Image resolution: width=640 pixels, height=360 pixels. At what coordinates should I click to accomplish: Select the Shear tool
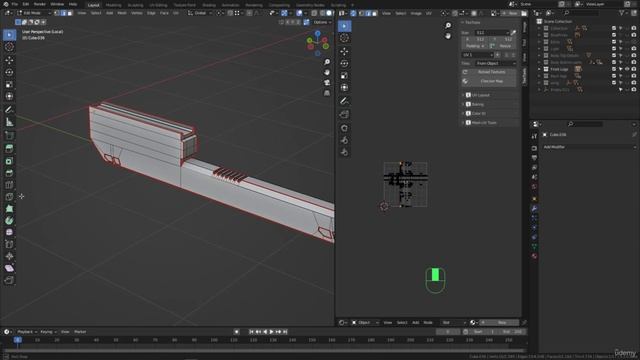pos(9,268)
